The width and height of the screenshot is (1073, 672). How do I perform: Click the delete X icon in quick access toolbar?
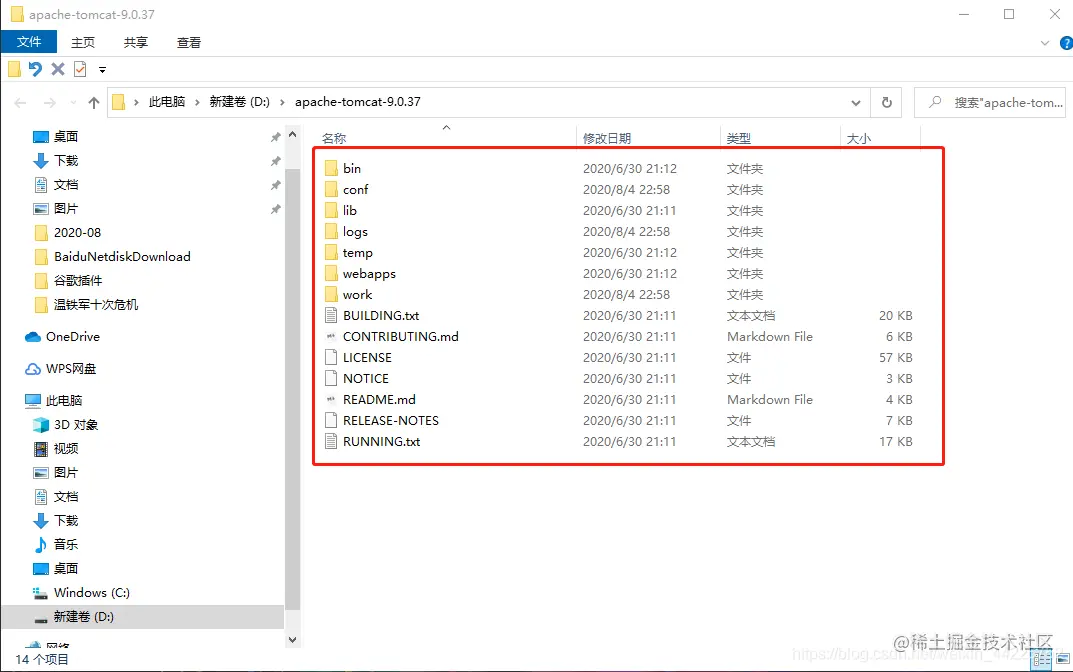click(58, 69)
